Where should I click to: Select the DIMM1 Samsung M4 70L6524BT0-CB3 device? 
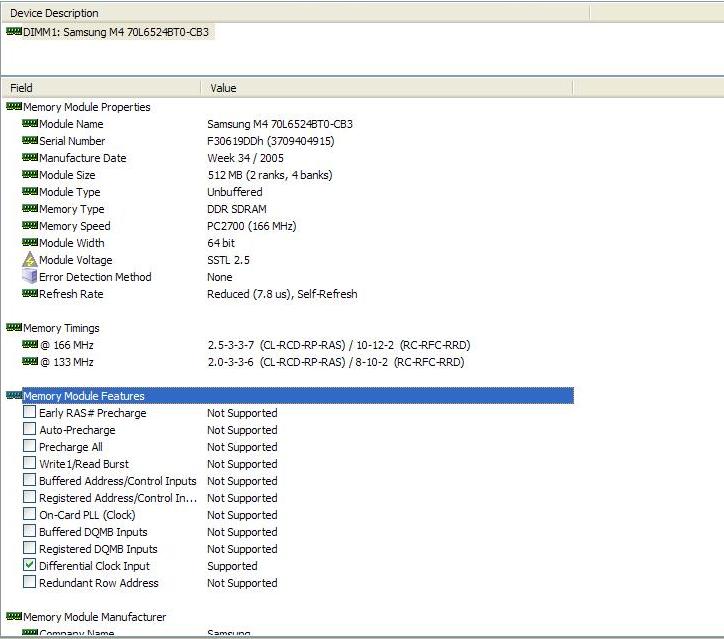tap(115, 32)
